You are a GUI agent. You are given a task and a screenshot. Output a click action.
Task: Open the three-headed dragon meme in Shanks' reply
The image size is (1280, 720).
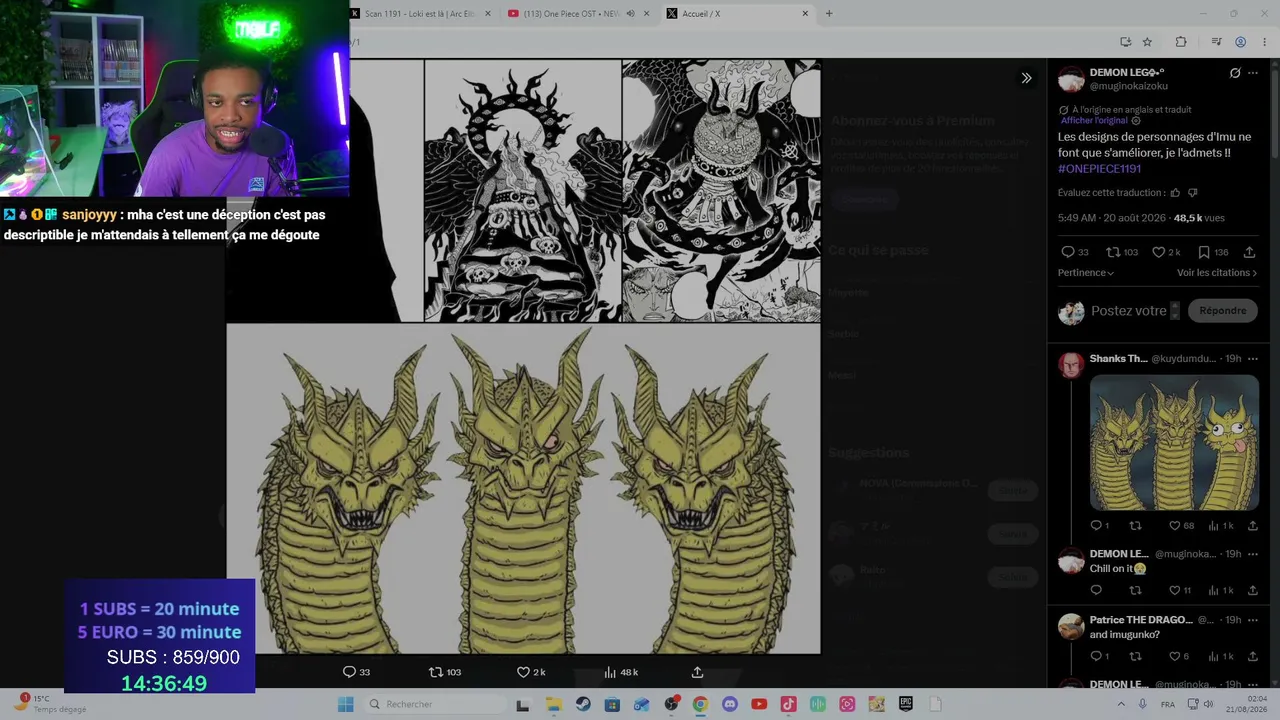click(1174, 442)
